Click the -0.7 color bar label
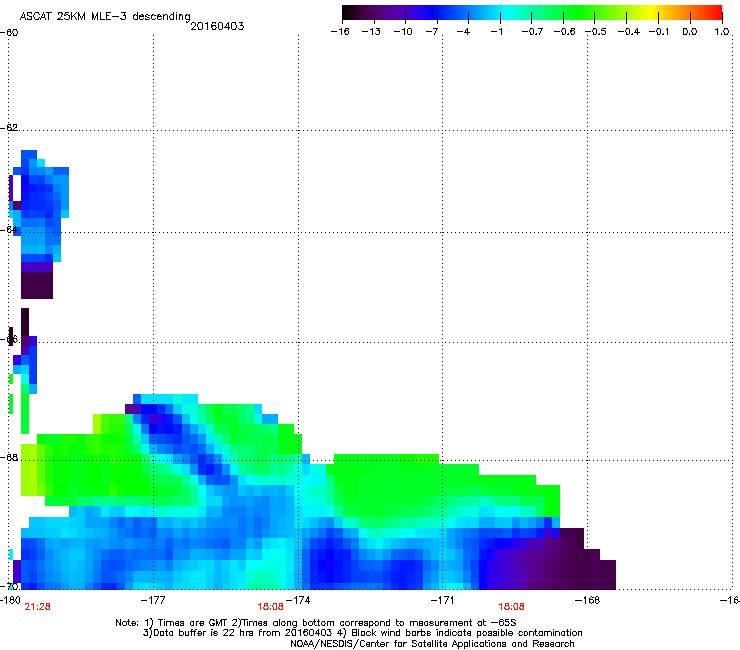 click(532, 32)
